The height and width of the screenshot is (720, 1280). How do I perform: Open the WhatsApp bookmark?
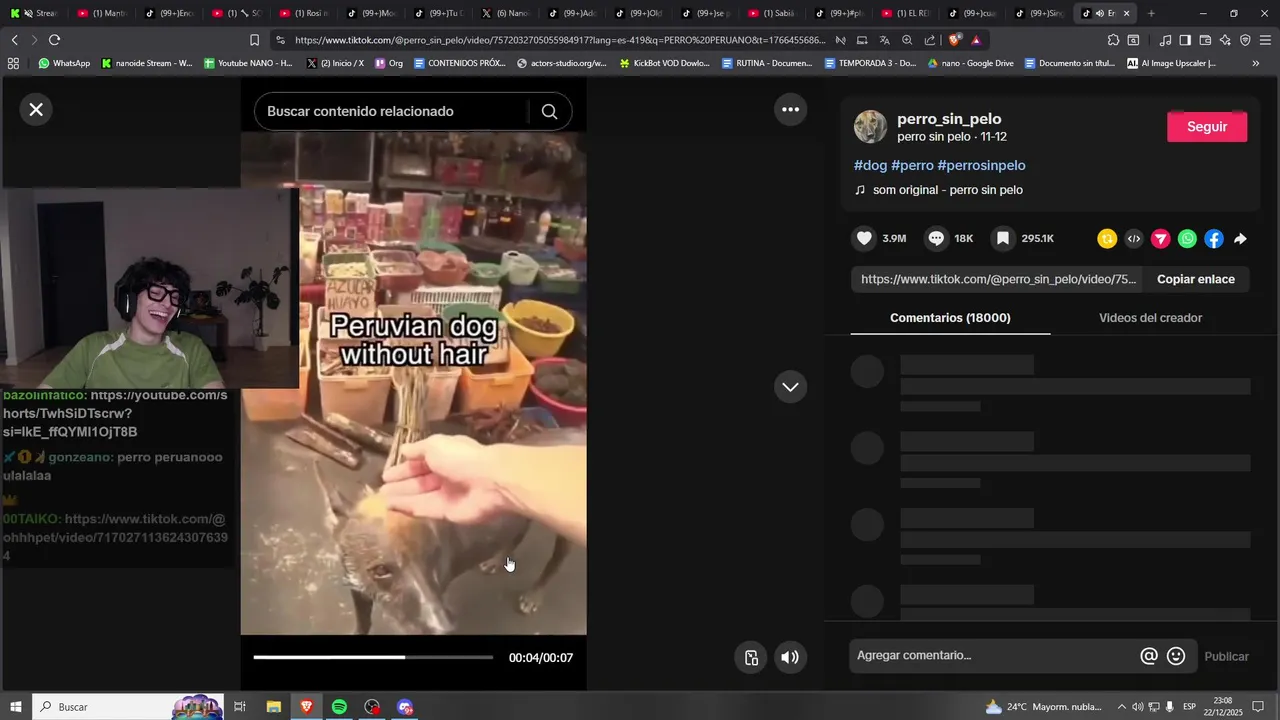[64, 63]
